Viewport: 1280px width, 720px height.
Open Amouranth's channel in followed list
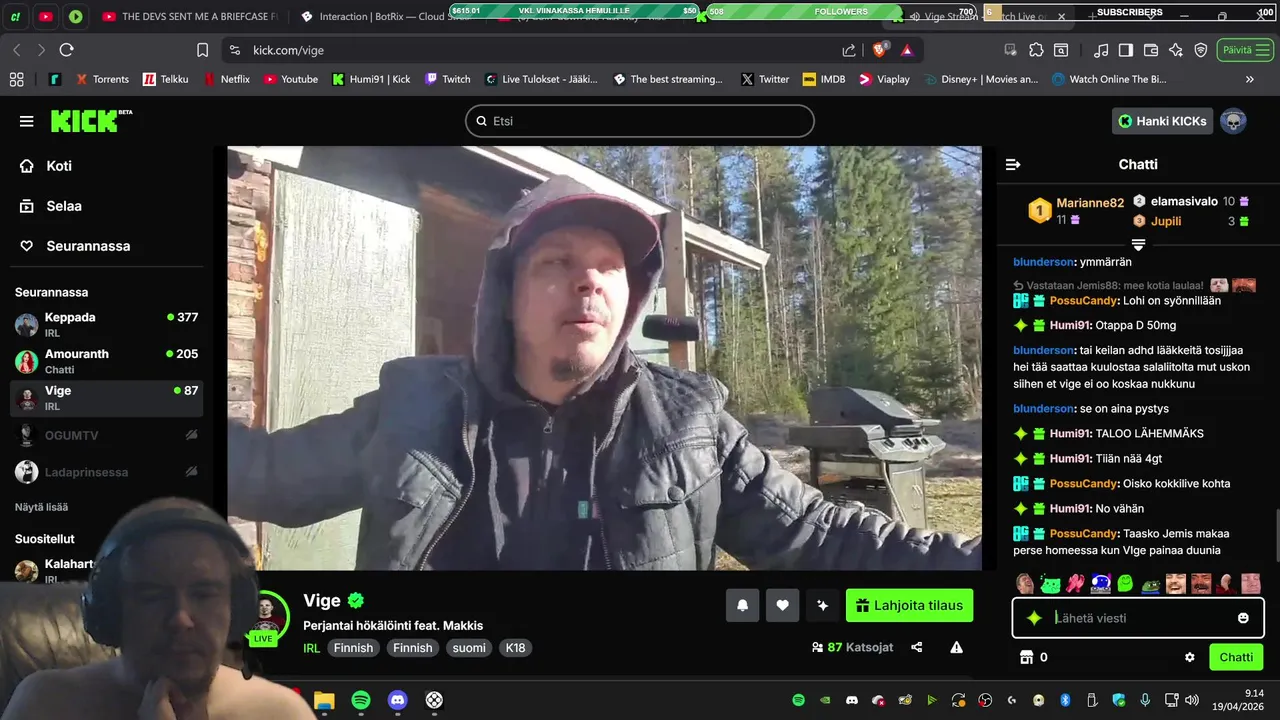pos(106,361)
